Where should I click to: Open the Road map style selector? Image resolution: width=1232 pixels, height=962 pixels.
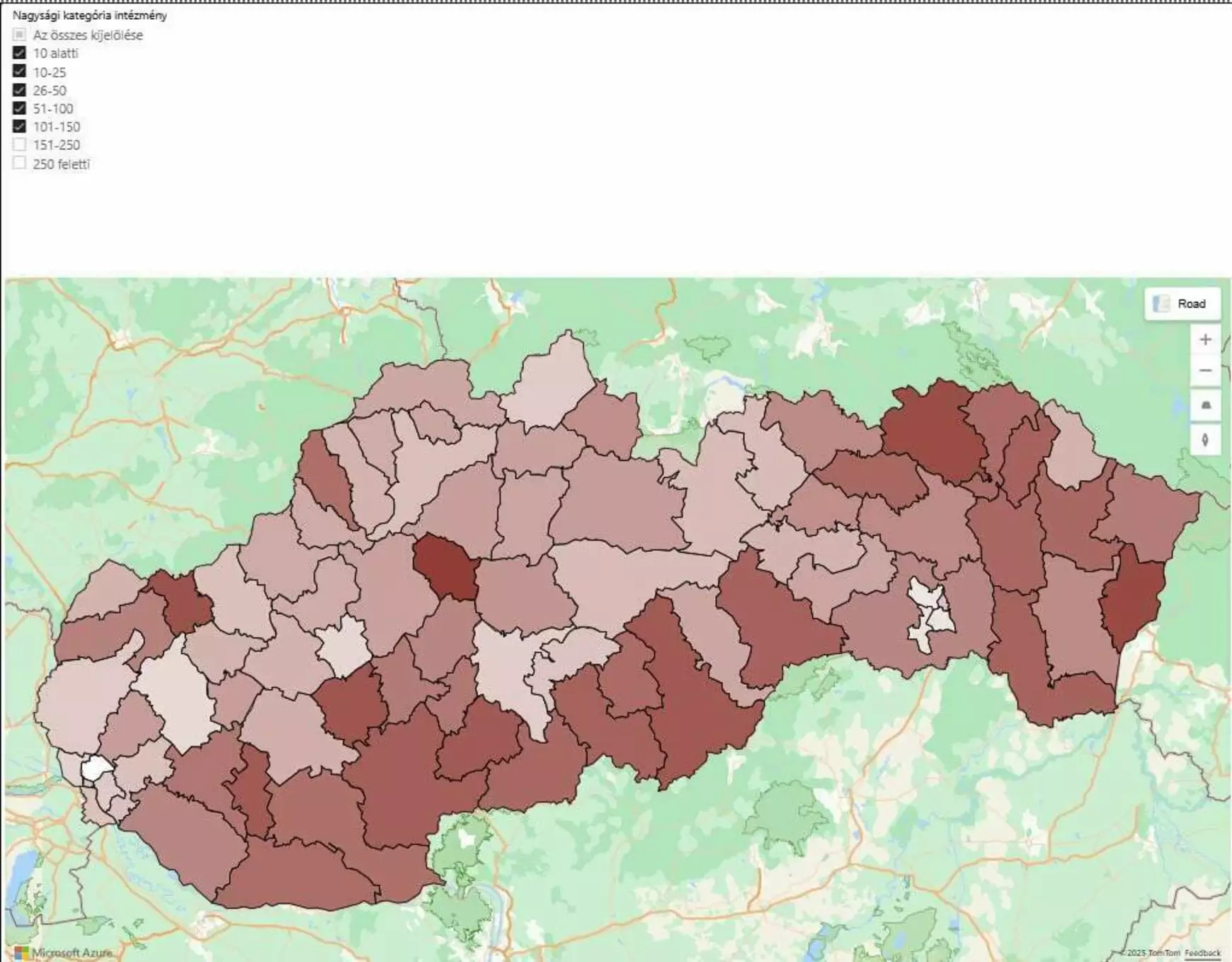click(x=1182, y=304)
